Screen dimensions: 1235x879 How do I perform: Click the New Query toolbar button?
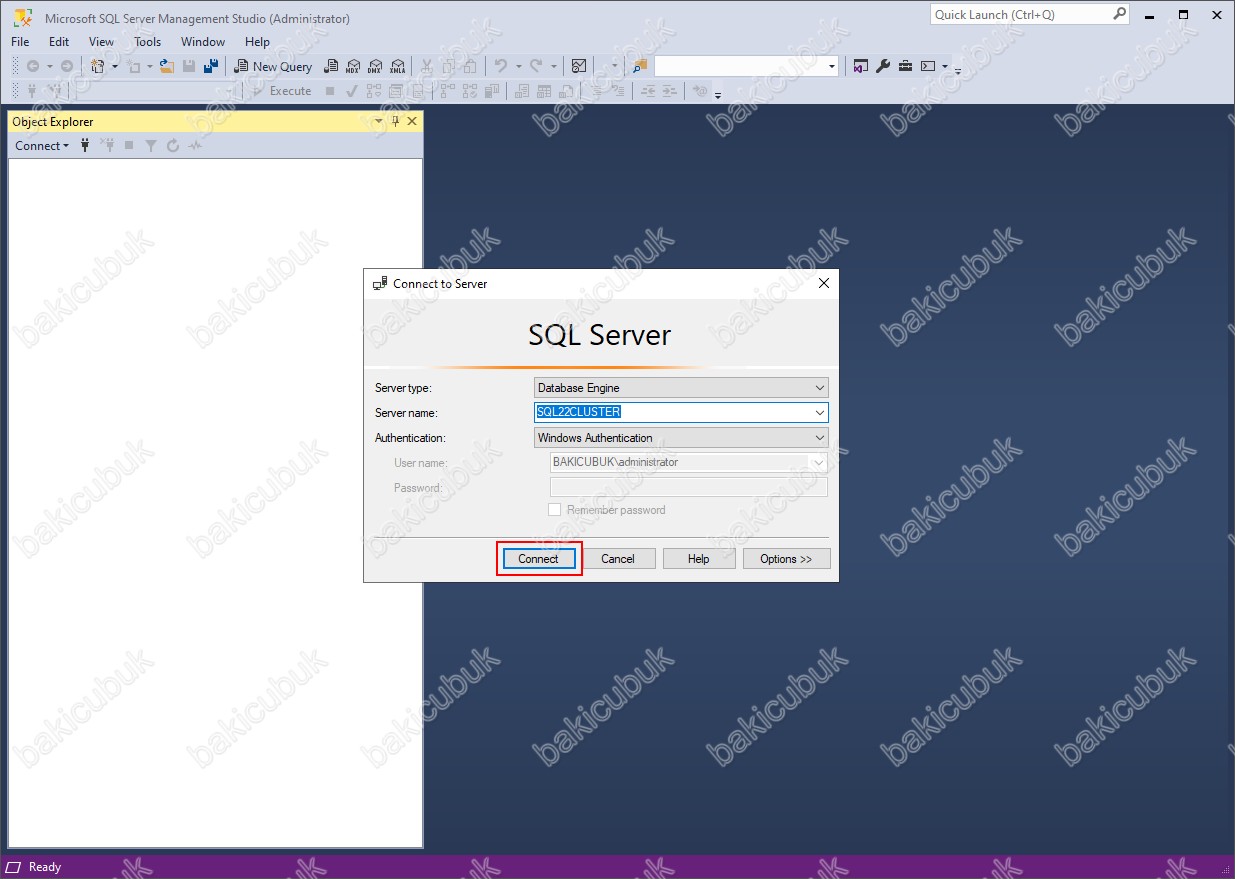click(x=273, y=66)
